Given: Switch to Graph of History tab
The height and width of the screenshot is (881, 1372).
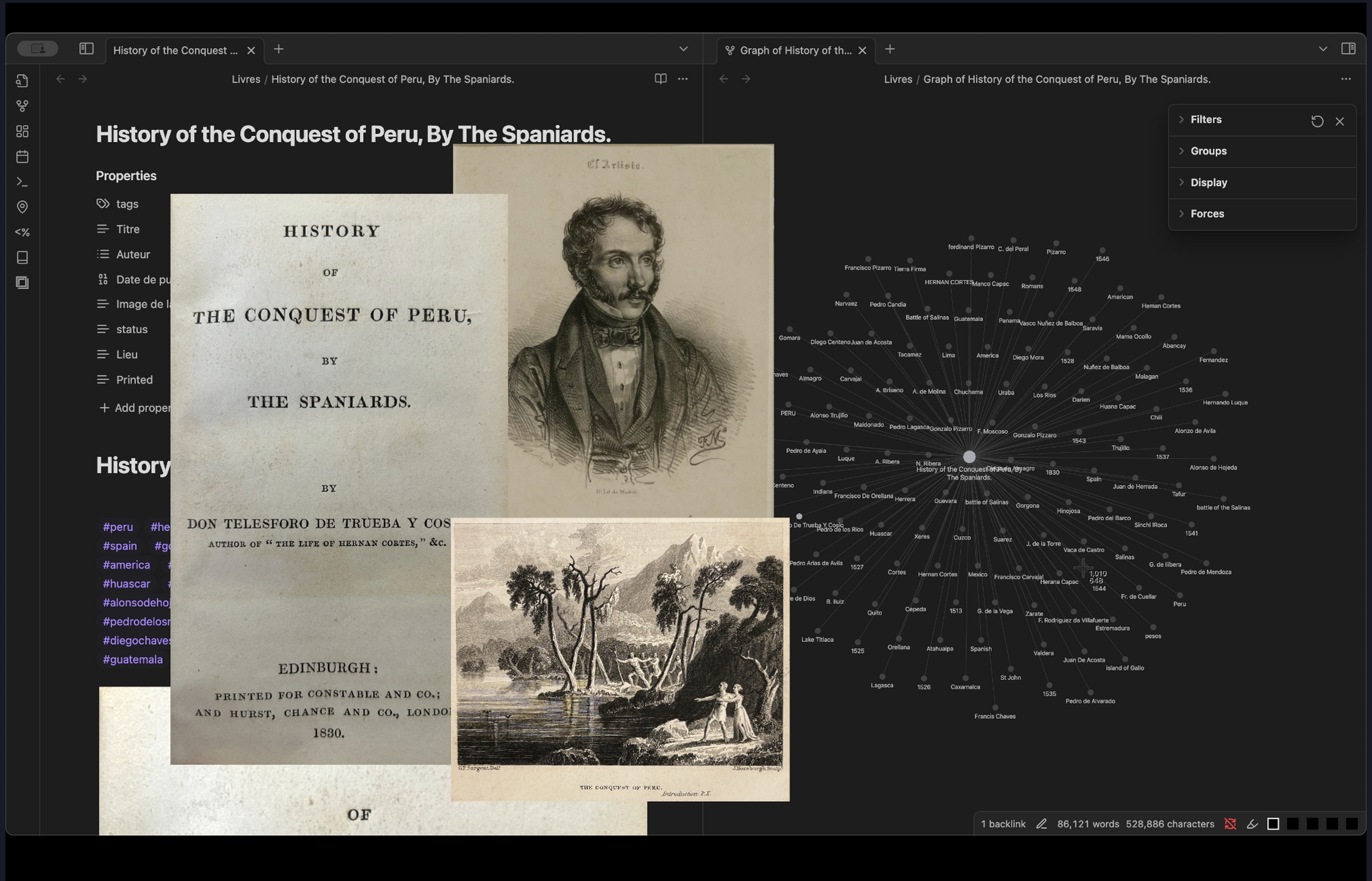Looking at the screenshot, I should click(x=795, y=50).
